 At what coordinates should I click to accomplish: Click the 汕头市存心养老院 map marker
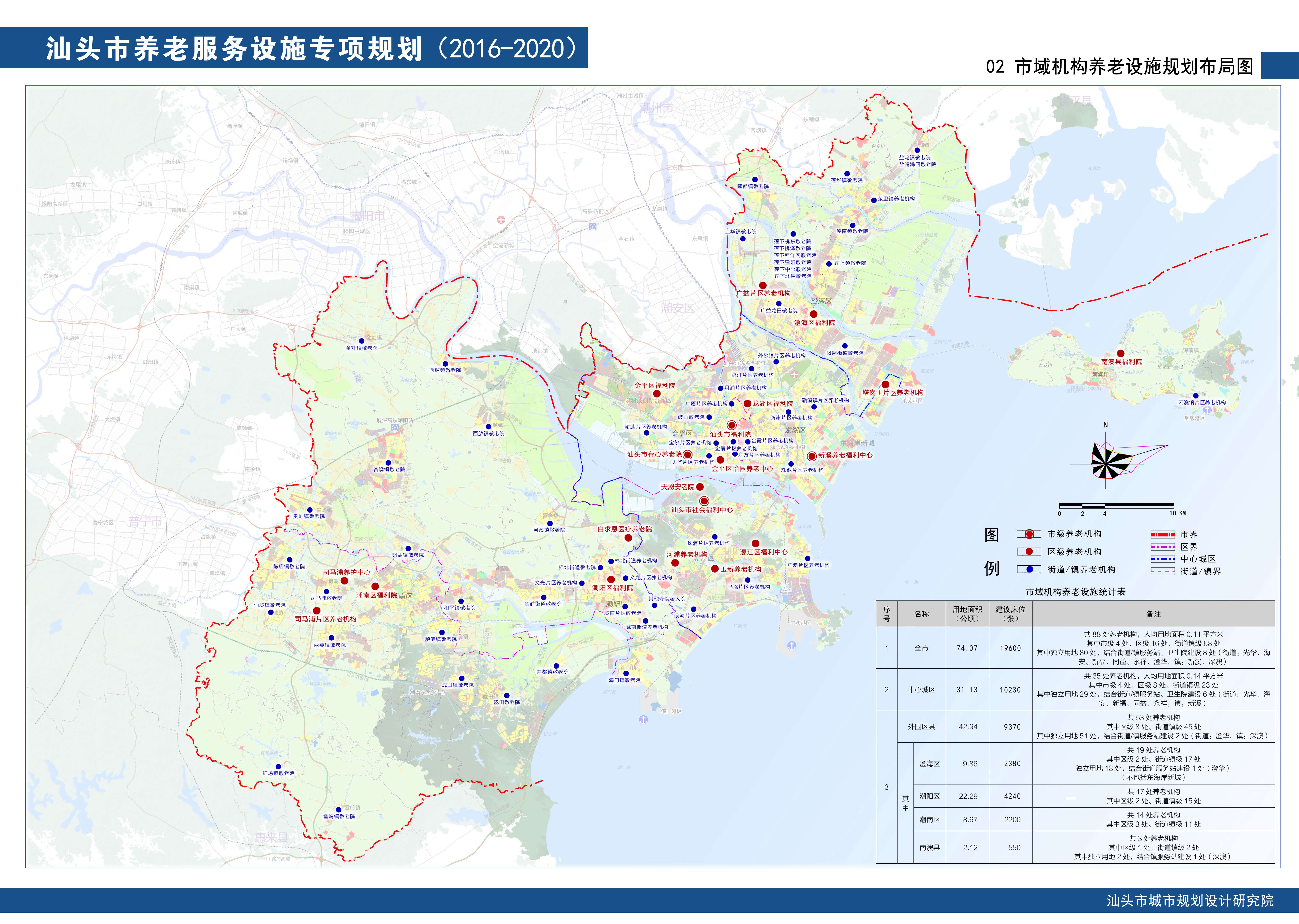pos(687,455)
